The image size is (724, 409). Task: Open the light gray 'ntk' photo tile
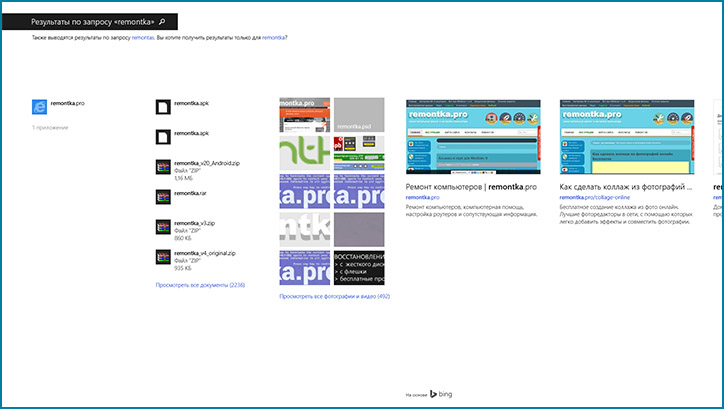pos(305,229)
